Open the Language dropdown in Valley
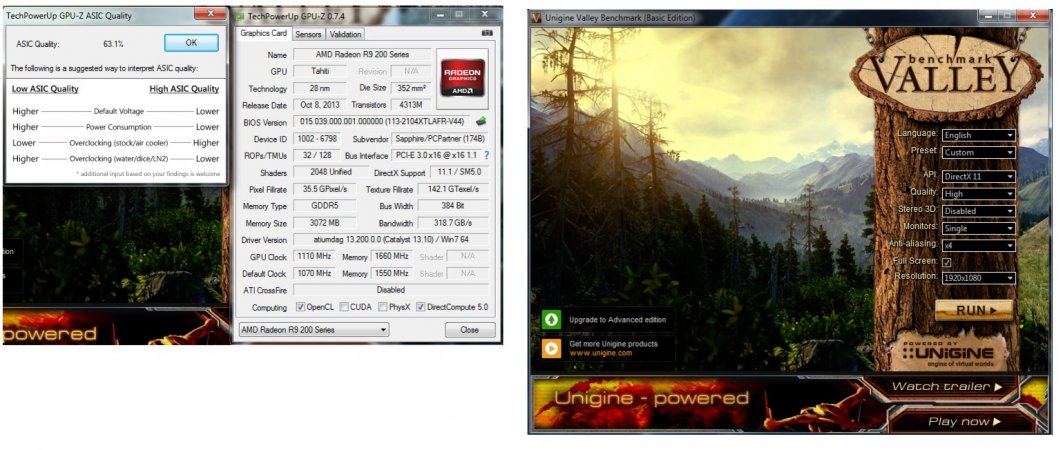Viewport: 1063px width, 450px height. pyautogui.click(x=978, y=135)
